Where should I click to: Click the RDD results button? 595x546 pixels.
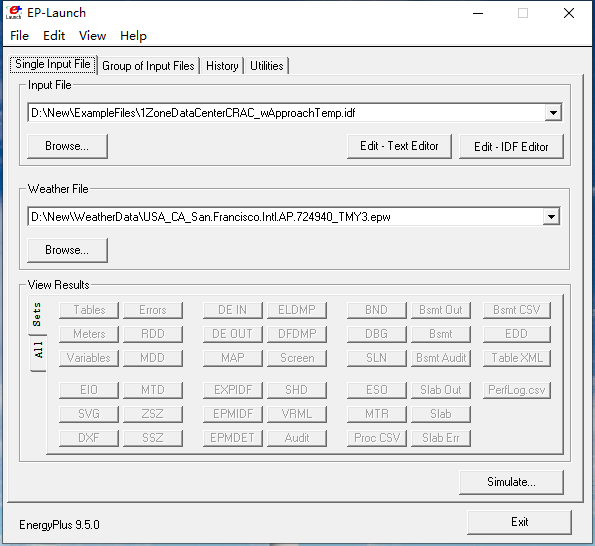point(153,334)
